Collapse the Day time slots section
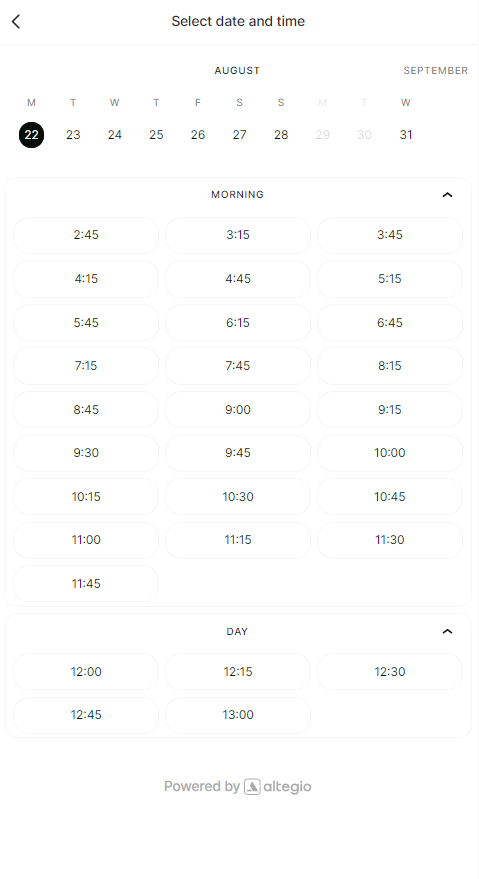The height and width of the screenshot is (879, 479). click(x=447, y=631)
